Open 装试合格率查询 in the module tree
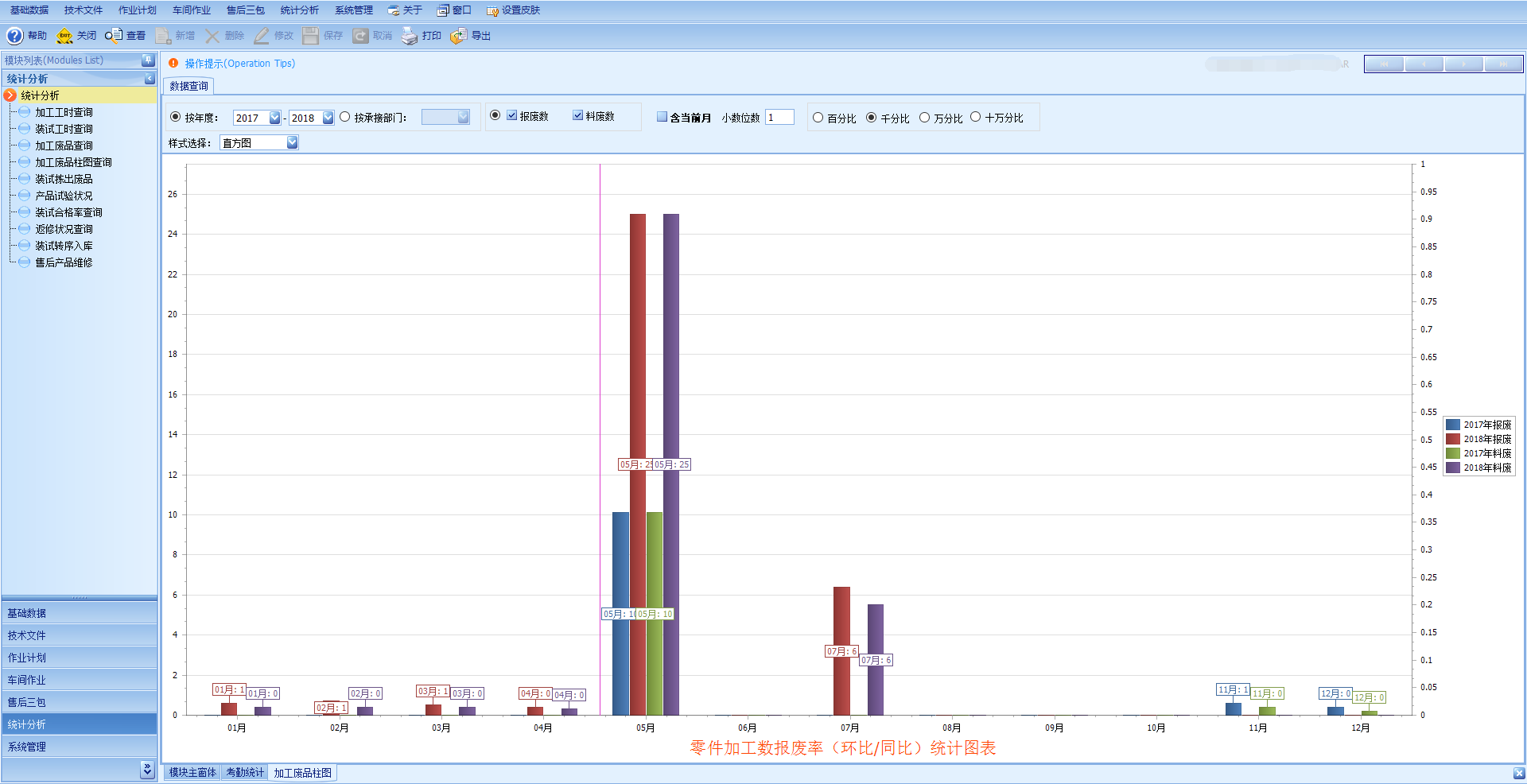Screen dimensions: 1527x784 pyautogui.click(x=68, y=212)
